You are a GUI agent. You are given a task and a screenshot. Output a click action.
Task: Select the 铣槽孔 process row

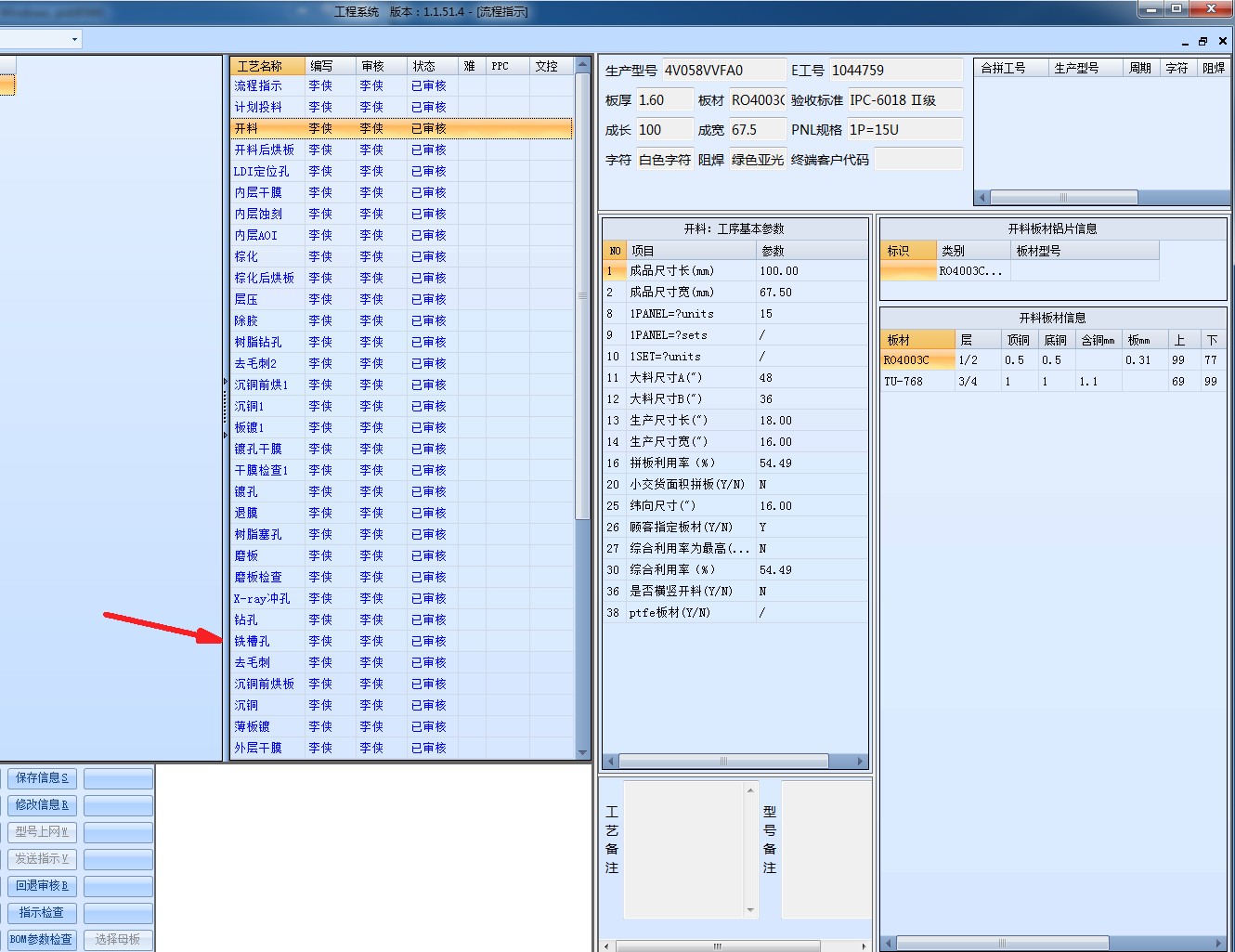point(401,641)
